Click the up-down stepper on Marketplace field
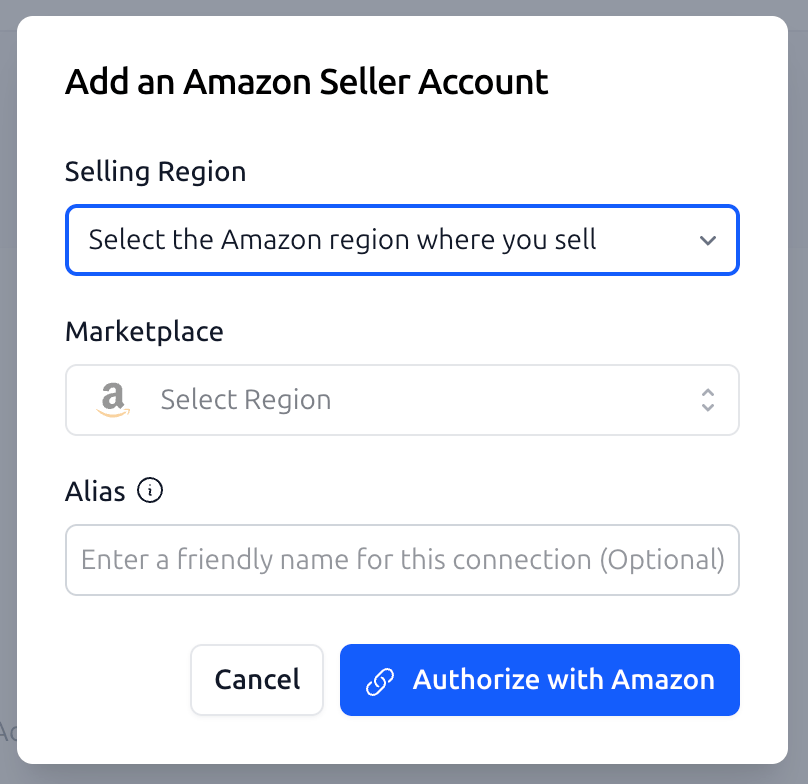The image size is (808, 784). click(708, 399)
